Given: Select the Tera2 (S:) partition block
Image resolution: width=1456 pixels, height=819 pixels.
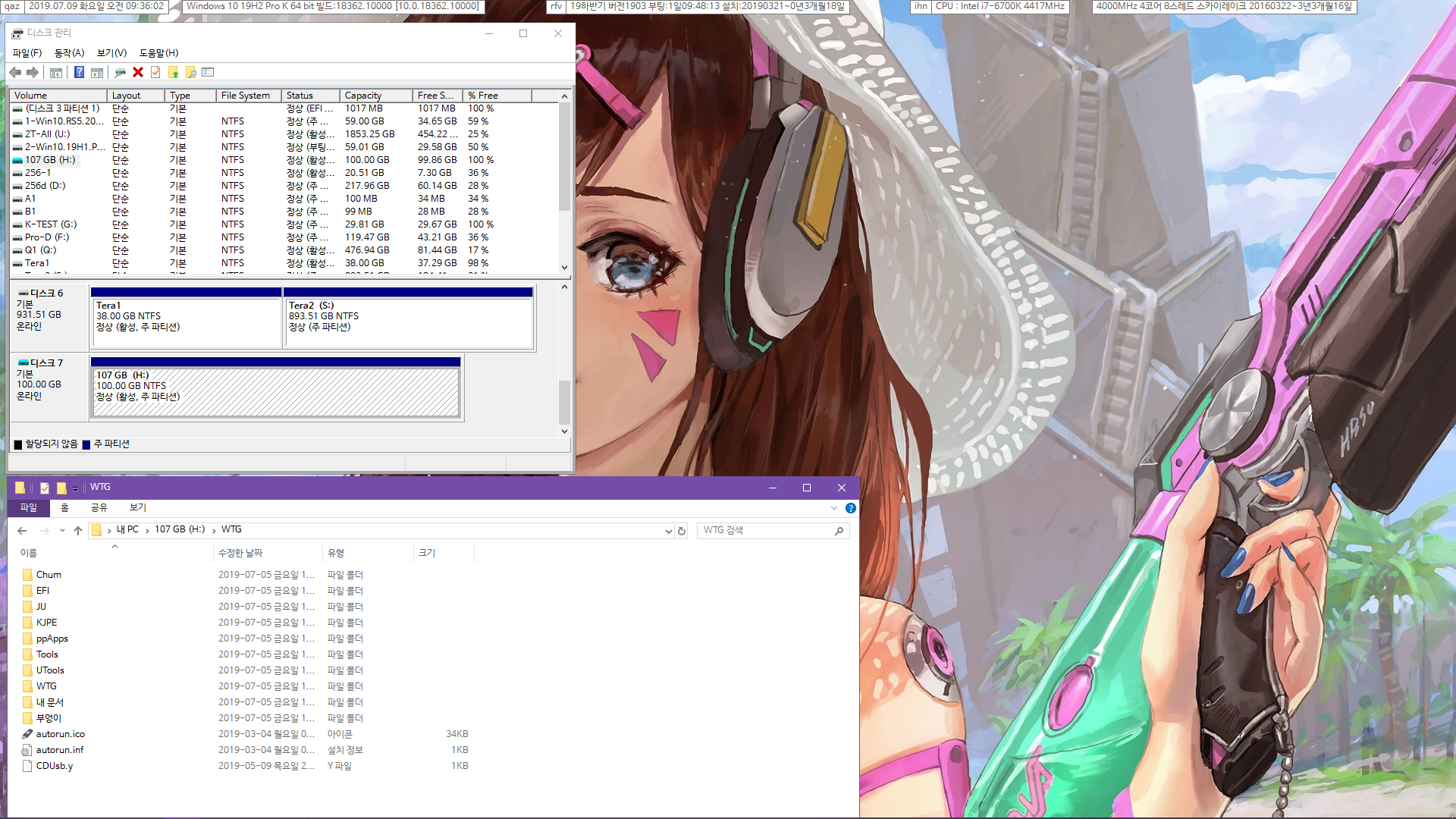Looking at the screenshot, I should click(x=408, y=318).
